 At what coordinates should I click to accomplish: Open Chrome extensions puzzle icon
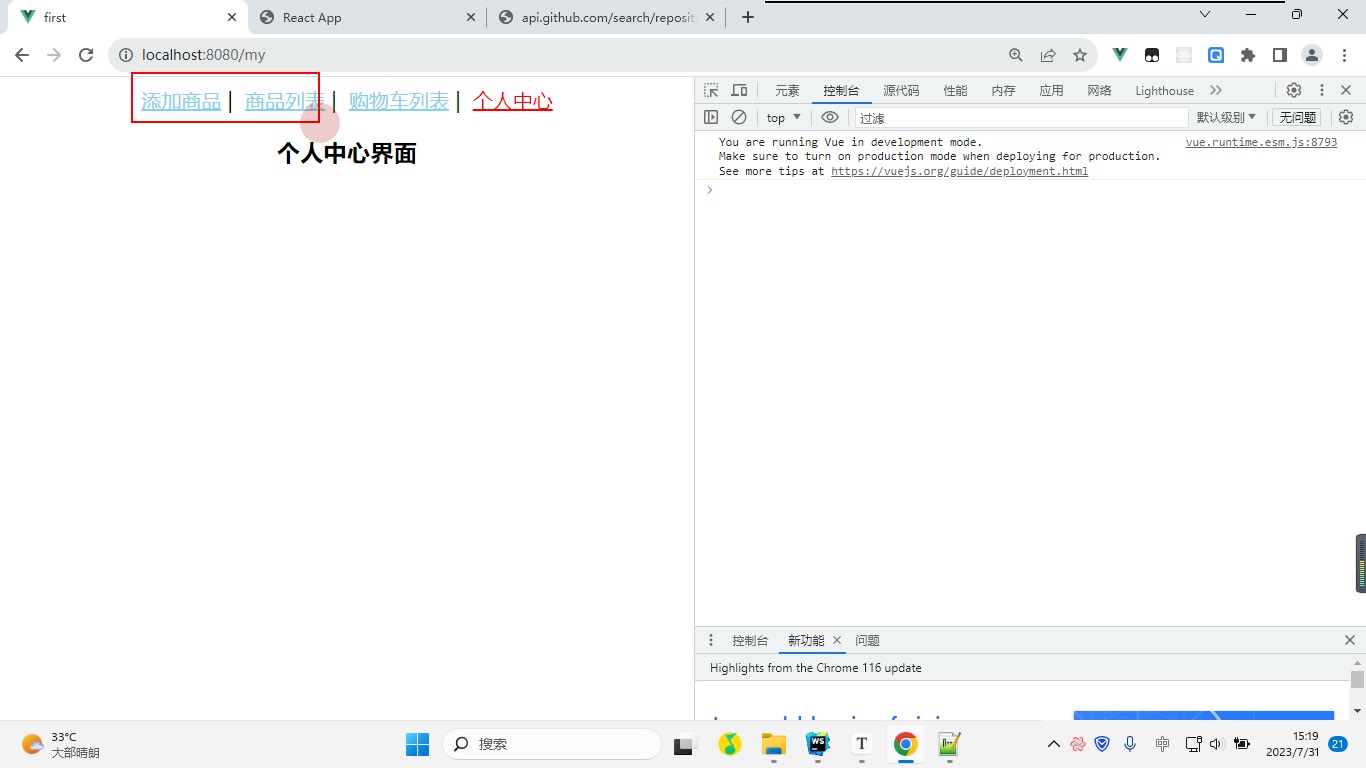pyautogui.click(x=1247, y=55)
